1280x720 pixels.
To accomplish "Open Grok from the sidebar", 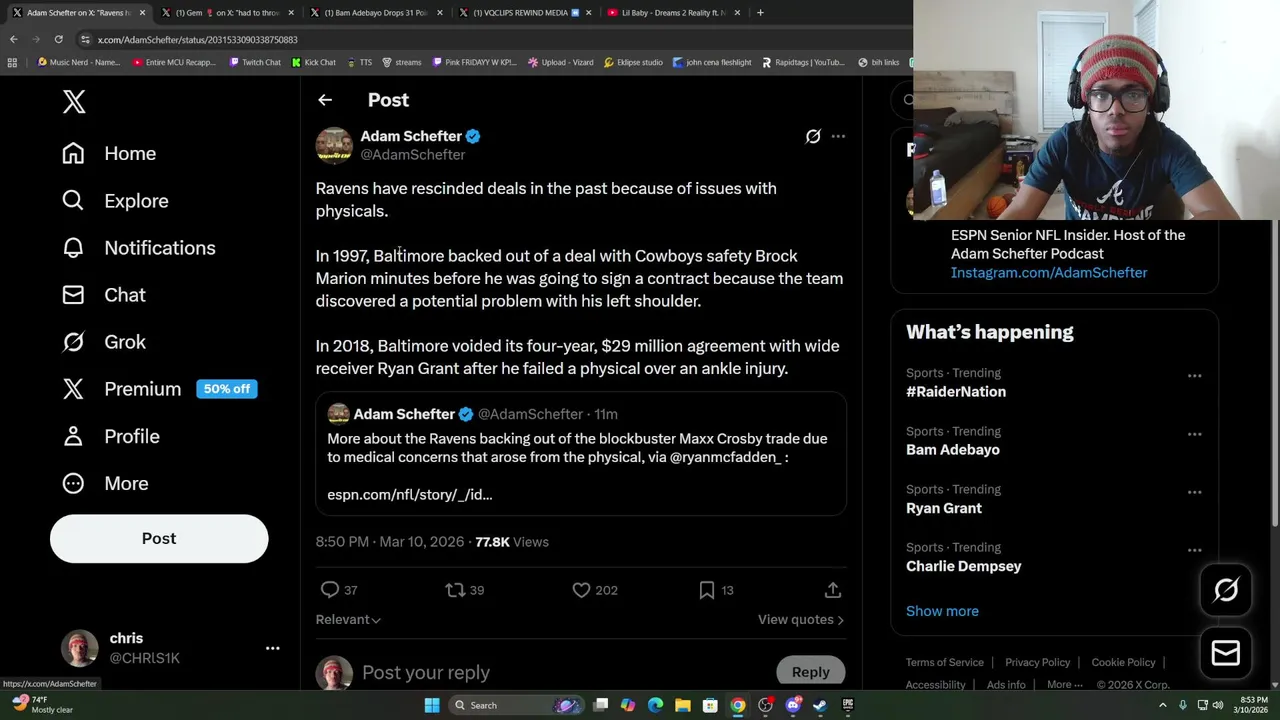I will pos(103,342).
